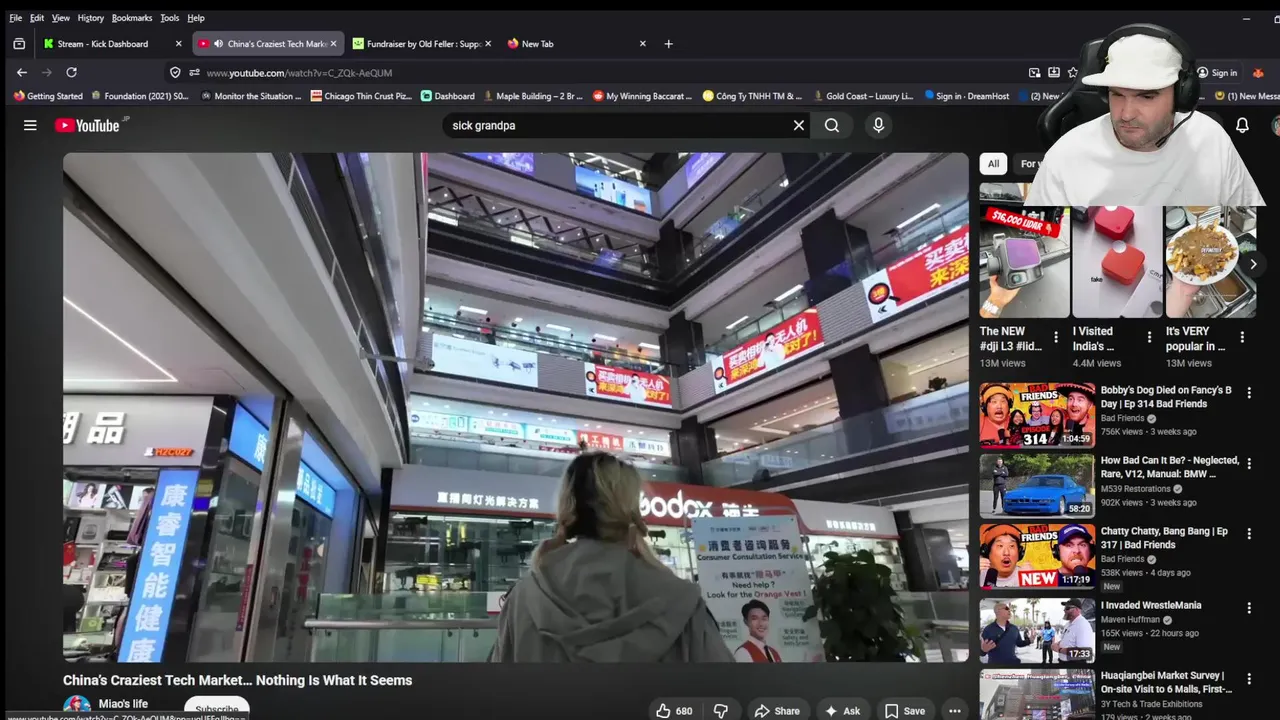
Task: Open a new browser tab
Action: 669,44
